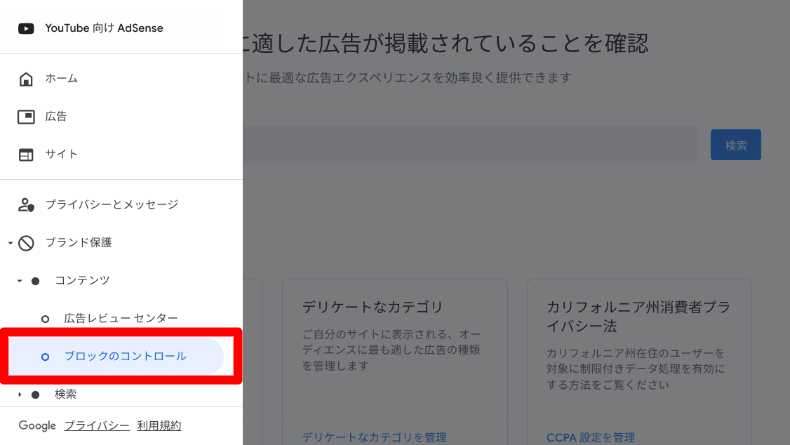
Task: Click the カリフォルニア州消費者プライバシー法 card heading
Action: click(x=638, y=316)
